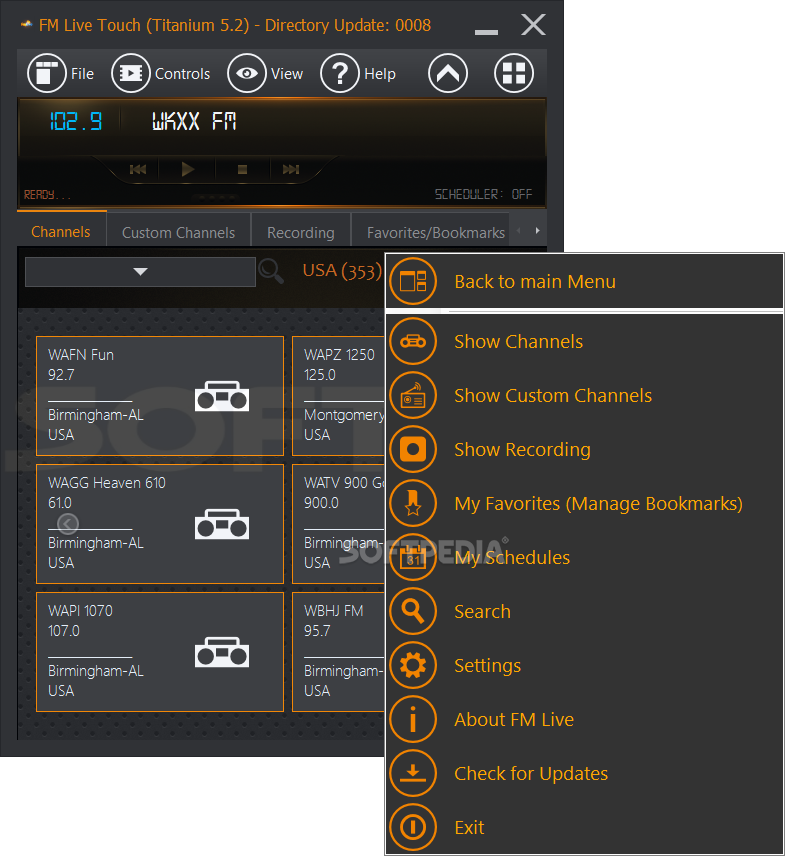Click the SCHEDULER: OFF status text
This screenshot has height=856, width=785.
(483, 194)
